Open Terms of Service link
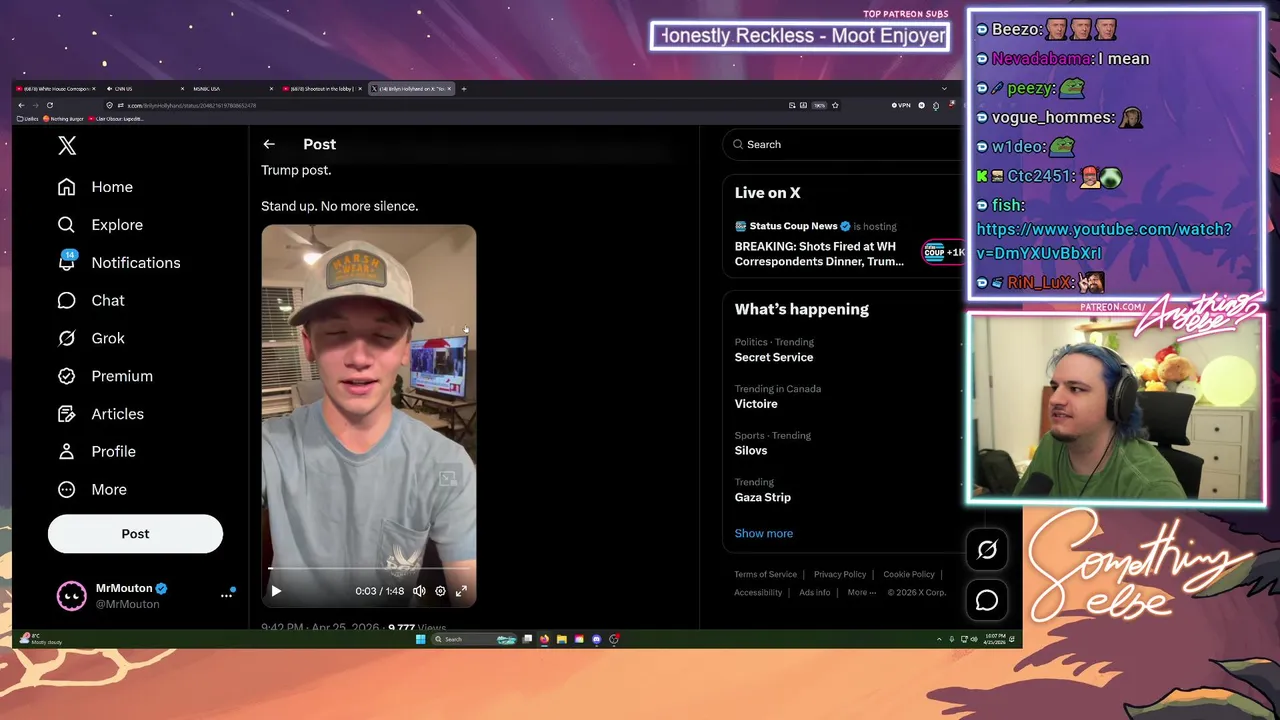This screenshot has width=1280, height=720. pos(765,574)
